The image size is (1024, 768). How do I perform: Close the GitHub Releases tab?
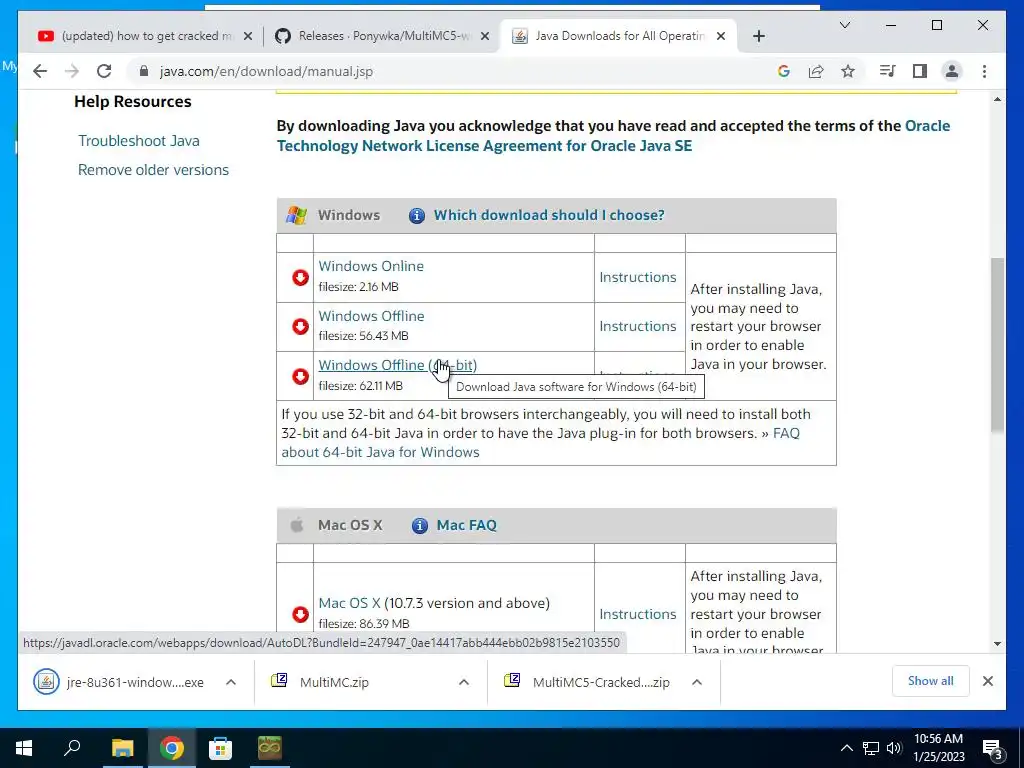485,37
